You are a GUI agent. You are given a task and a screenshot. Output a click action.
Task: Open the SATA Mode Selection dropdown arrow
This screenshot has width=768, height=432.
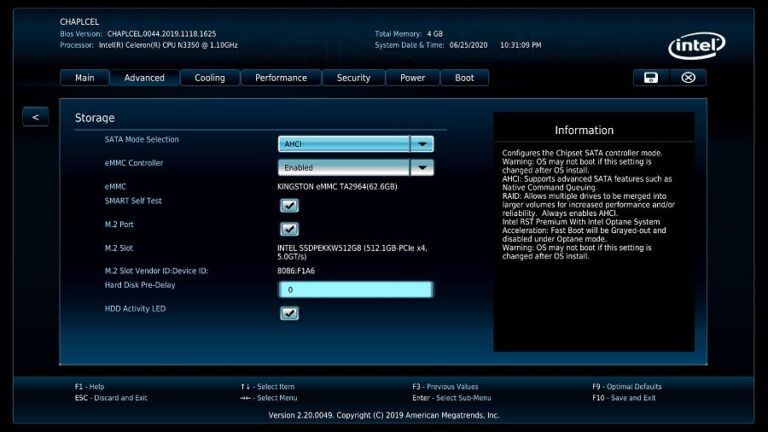tap(422, 144)
